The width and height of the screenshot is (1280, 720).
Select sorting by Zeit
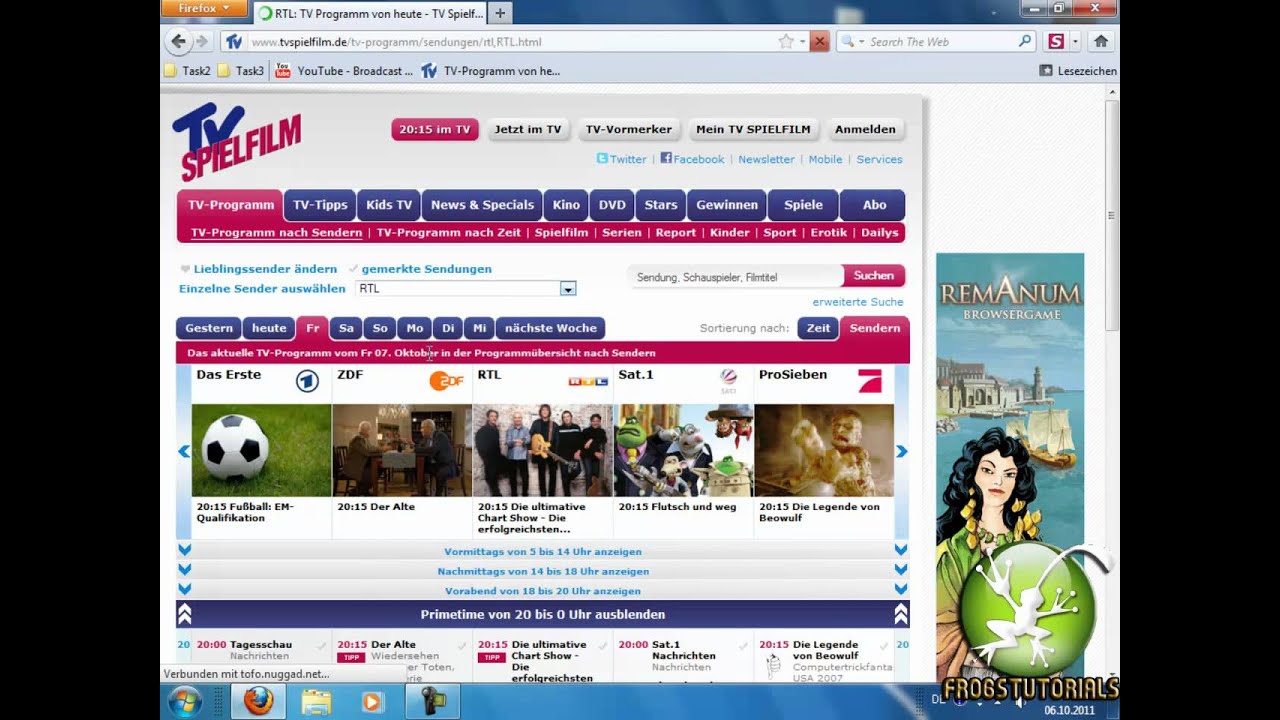click(x=818, y=328)
